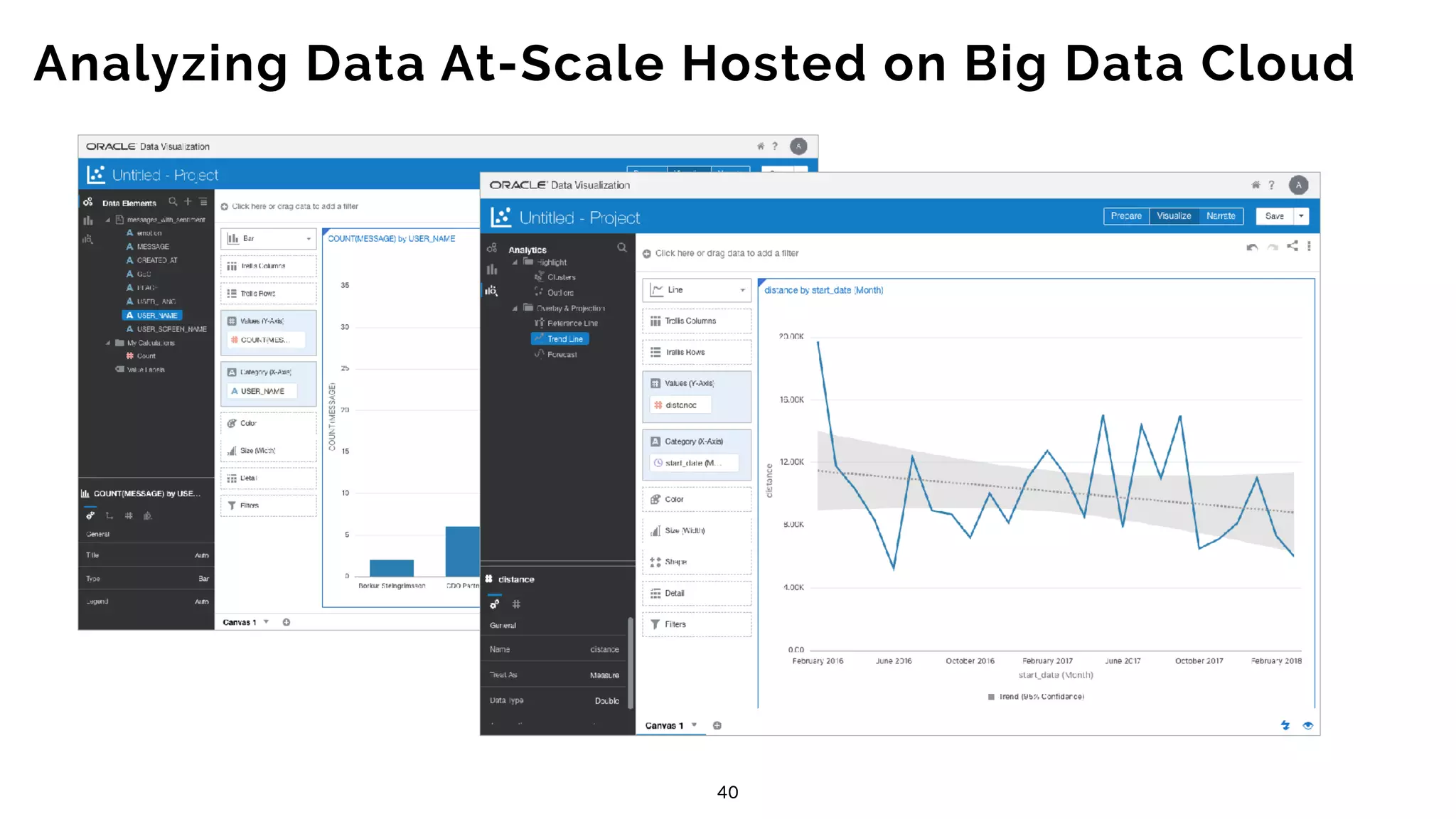Open the Visualizations bar icon in front sidebar
The image size is (1456, 819).
[x=491, y=269]
